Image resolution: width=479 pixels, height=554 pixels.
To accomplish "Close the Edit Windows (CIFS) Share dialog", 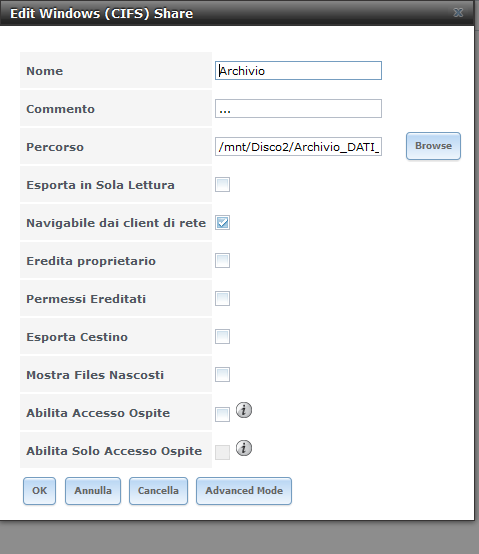I will (458, 13).
